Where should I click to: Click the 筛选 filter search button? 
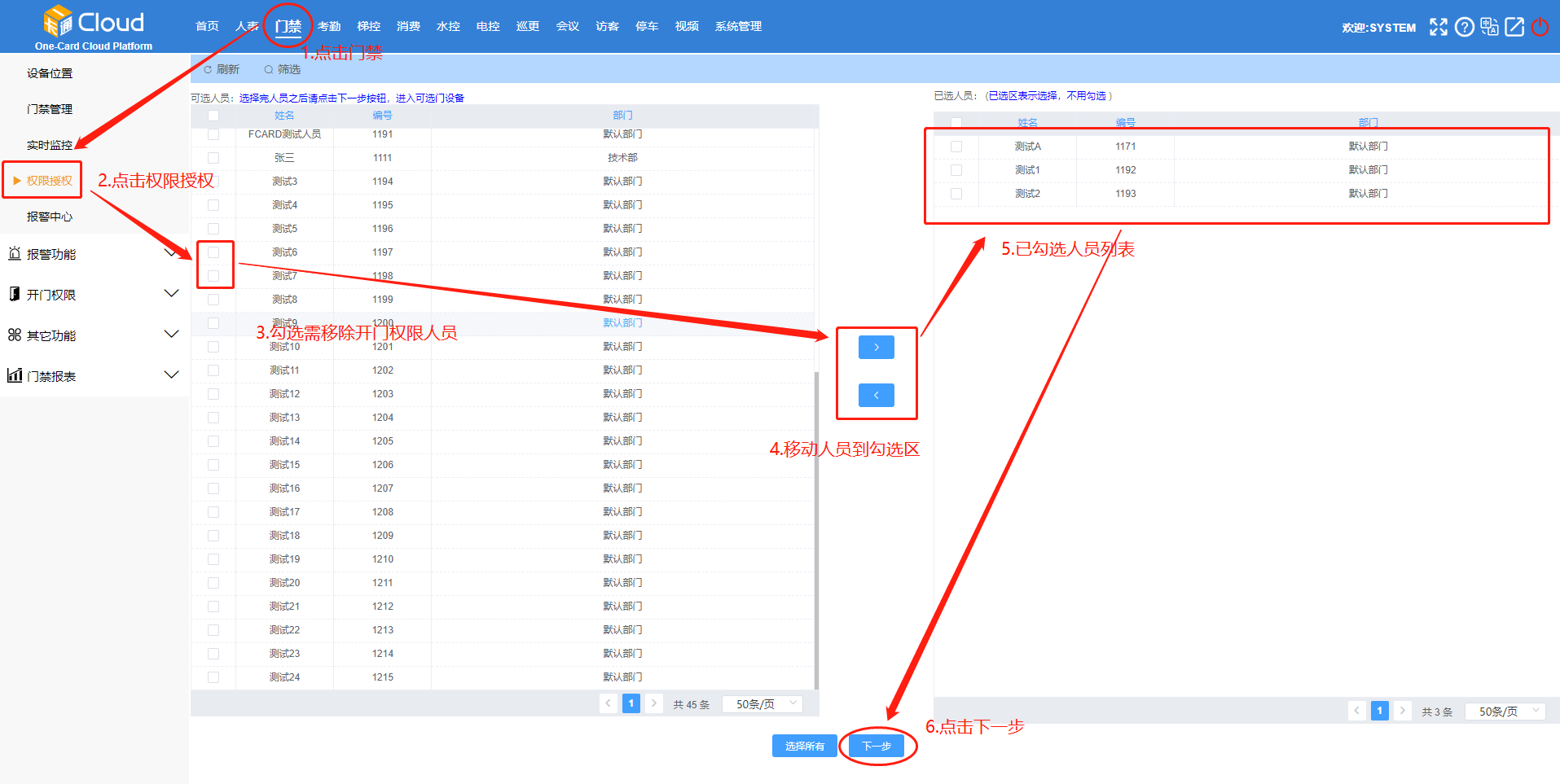pyautogui.click(x=282, y=69)
